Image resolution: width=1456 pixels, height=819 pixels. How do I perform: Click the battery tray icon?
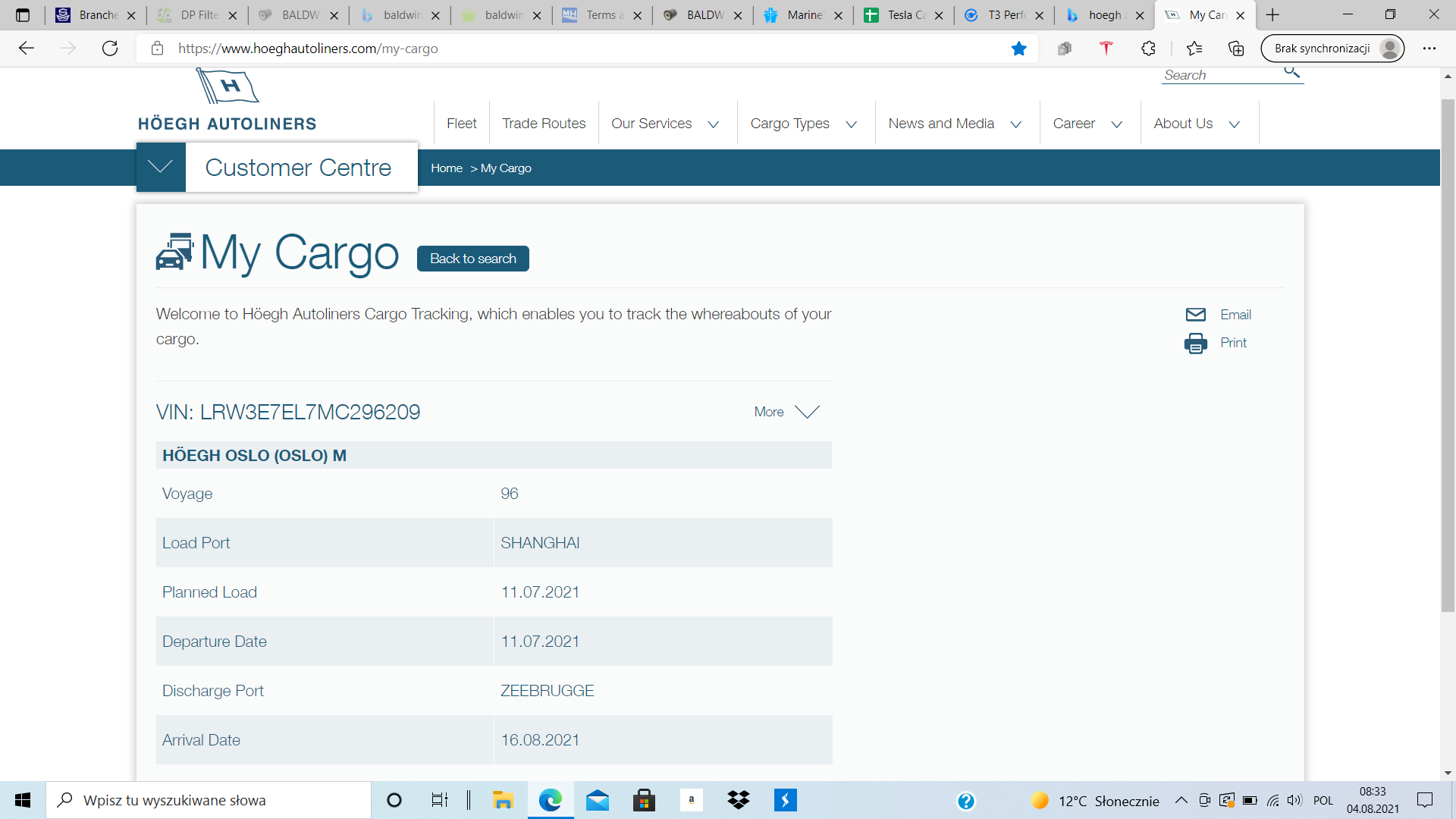(x=1250, y=800)
